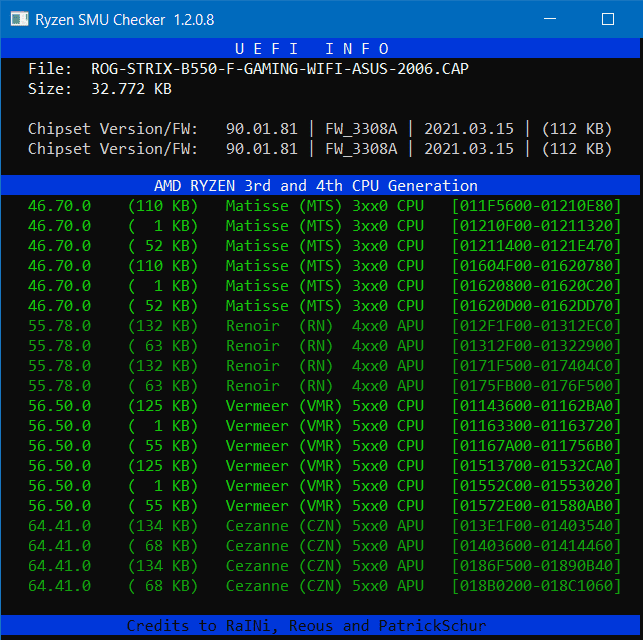The image size is (643, 640).
Task: Click the address range [018B0200-018C1060]
Action: [x=536, y=586]
